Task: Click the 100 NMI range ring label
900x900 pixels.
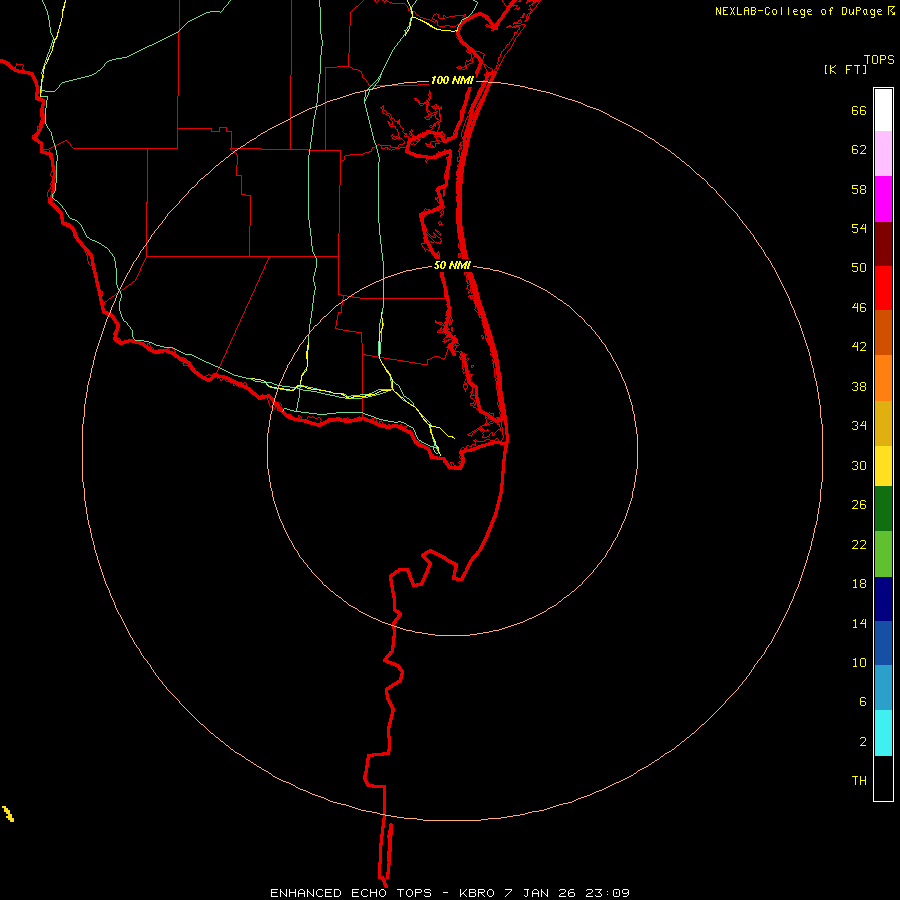Action: click(x=452, y=80)
